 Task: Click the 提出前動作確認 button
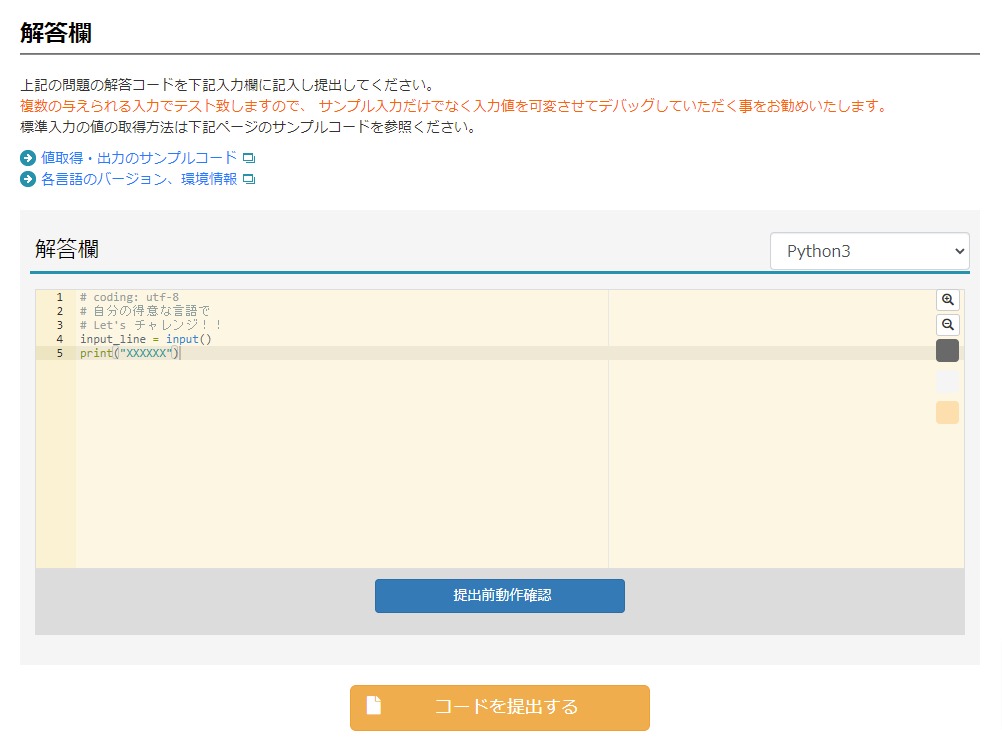click(500, 595)
